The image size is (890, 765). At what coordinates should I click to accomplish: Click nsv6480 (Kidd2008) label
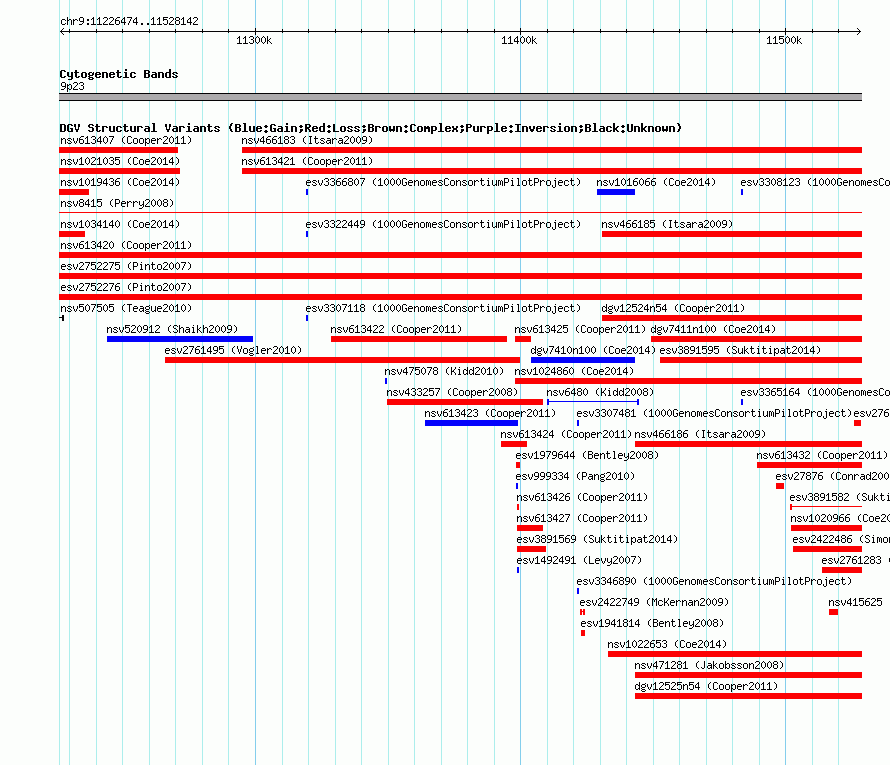tap(600, 392)
